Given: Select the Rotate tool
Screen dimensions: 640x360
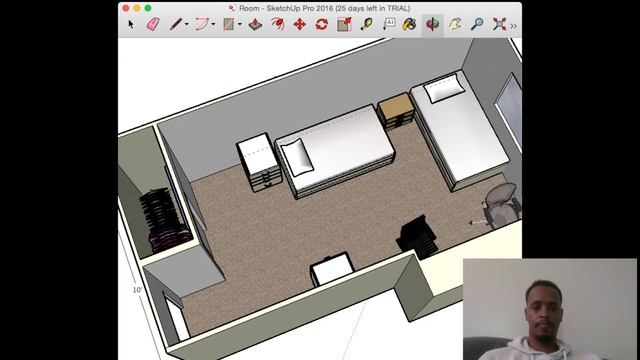Looking at the screenshot, I should pos(322,24).
